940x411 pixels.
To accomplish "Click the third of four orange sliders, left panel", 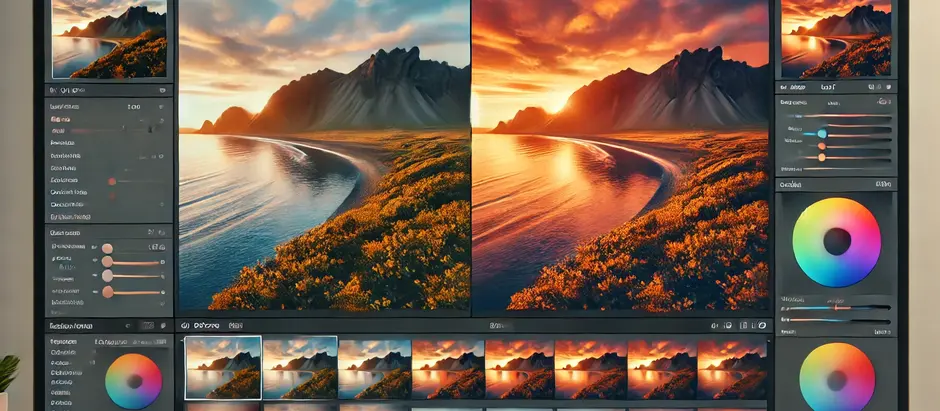I will click(x=131, y=276).
